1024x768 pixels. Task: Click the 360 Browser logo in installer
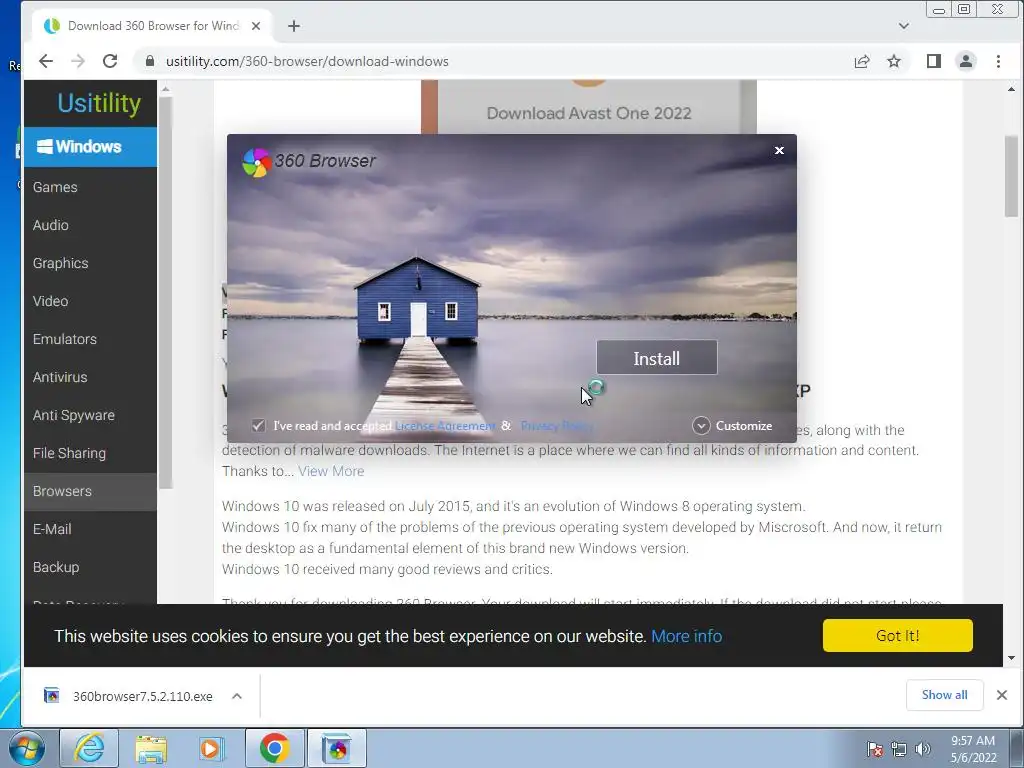click(x=256, y=162)
